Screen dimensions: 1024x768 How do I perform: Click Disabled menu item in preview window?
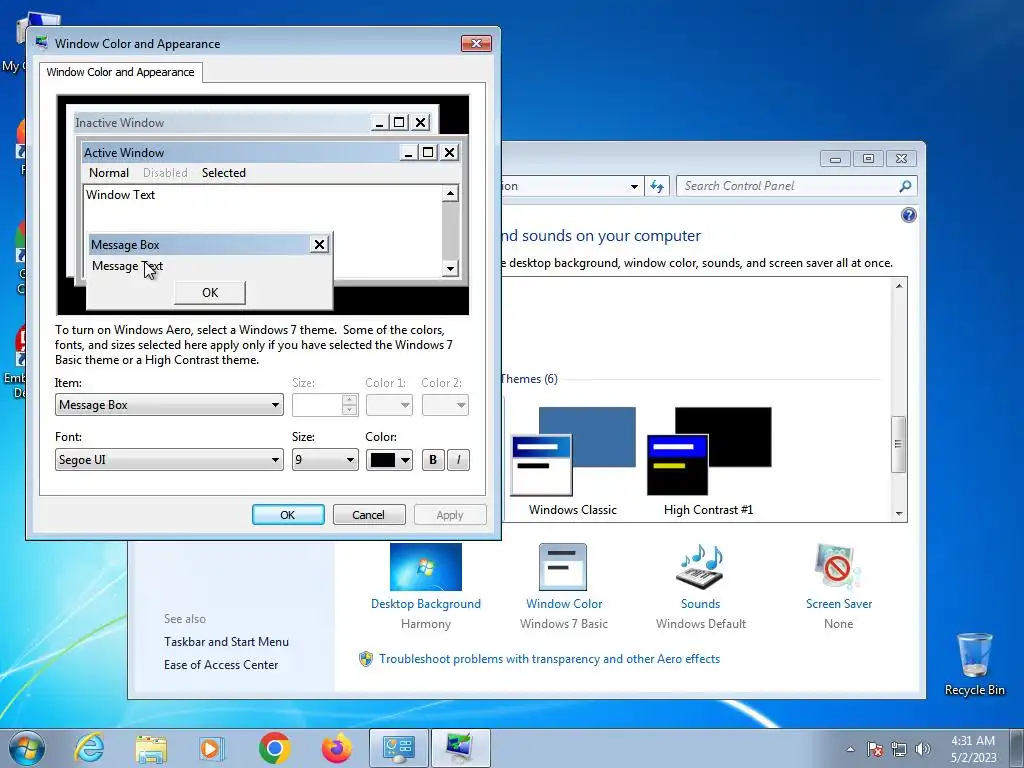pos(165,172)
